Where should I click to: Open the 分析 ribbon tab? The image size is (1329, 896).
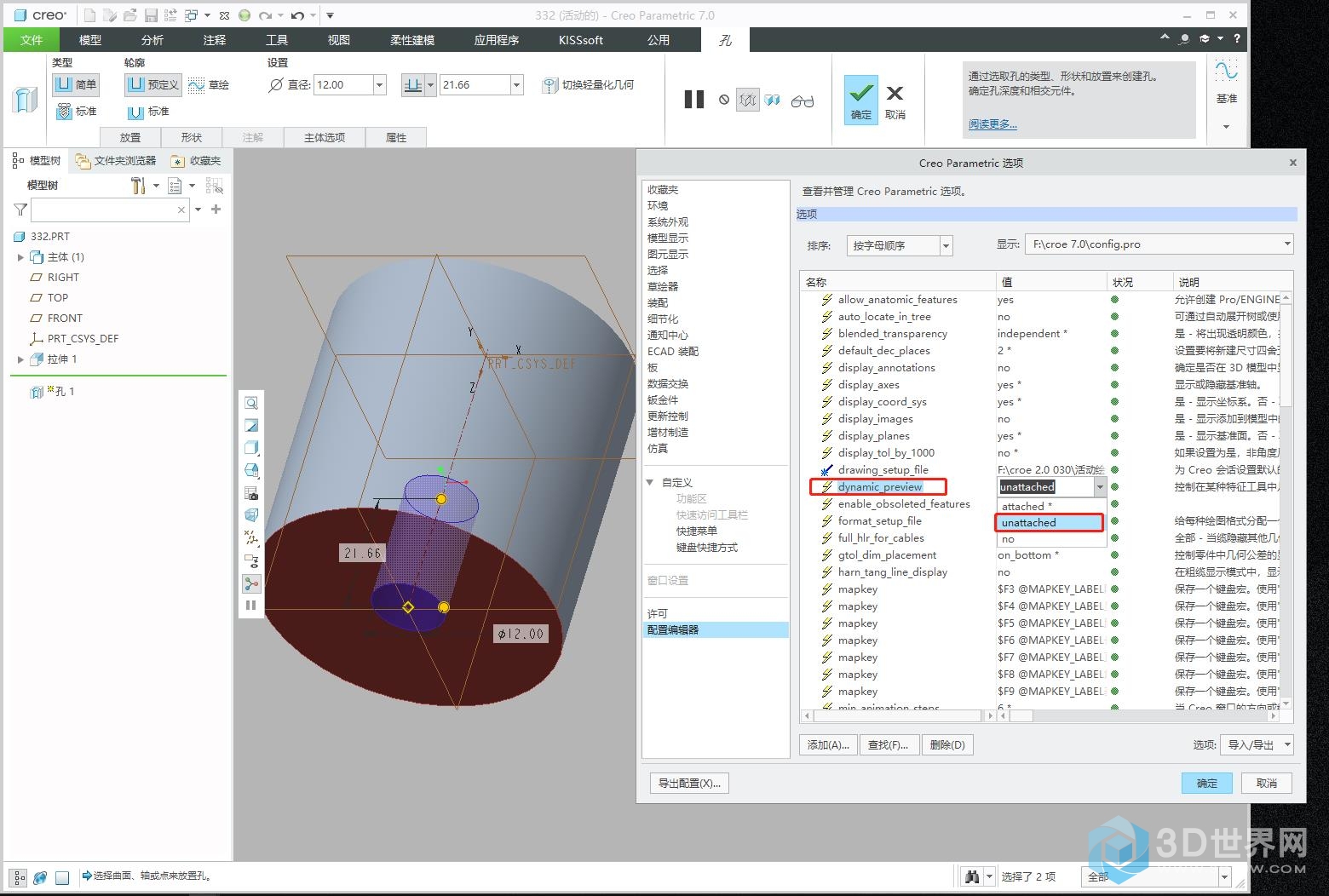(152, 40)
